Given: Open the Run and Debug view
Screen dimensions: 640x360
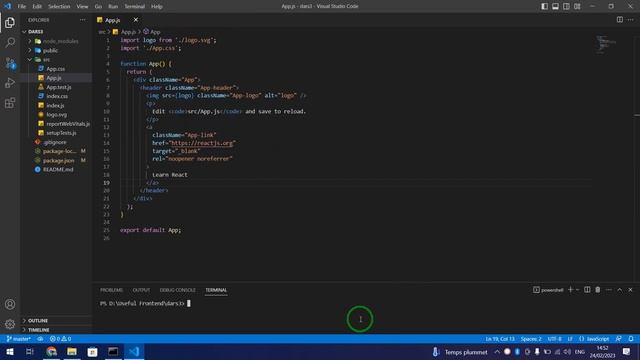Looking at the screenshot, I should pyautogui.click(x=10, y=83).
